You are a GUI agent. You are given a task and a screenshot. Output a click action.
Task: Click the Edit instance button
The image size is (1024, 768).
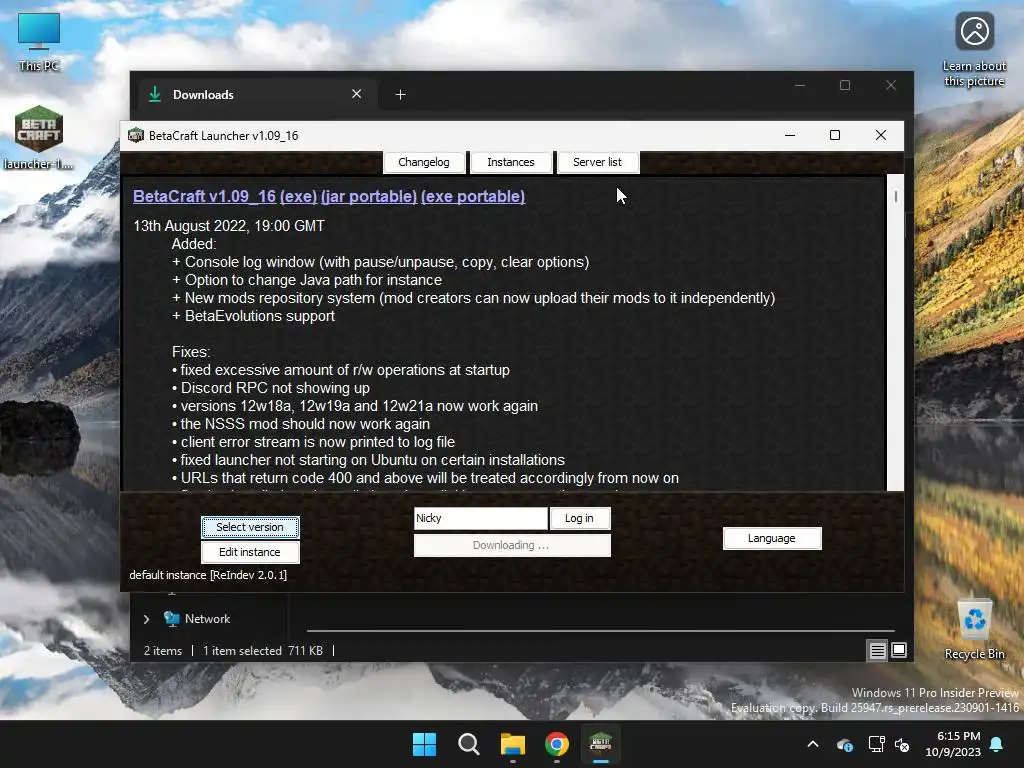click(x=250, y=552)
